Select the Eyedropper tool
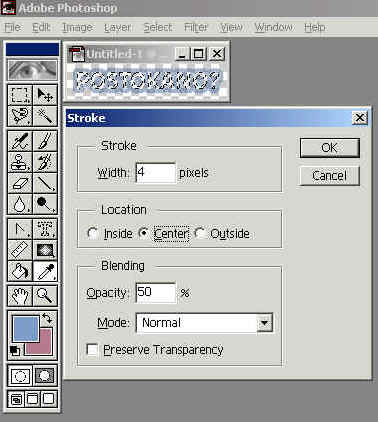The width and height of the screenshot is (378, 422). pos(45,271)
